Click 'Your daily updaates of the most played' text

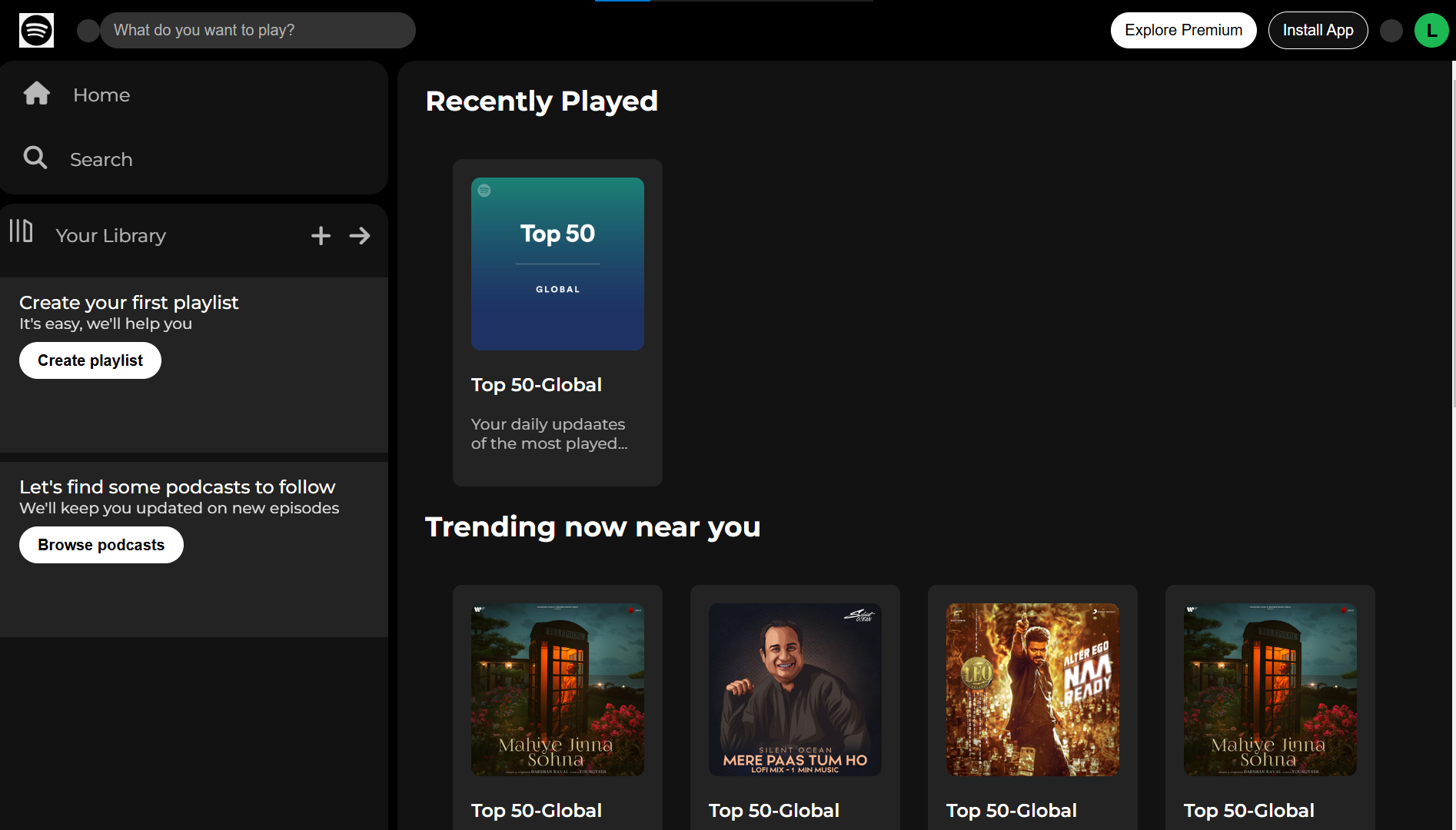click(550, 433)
